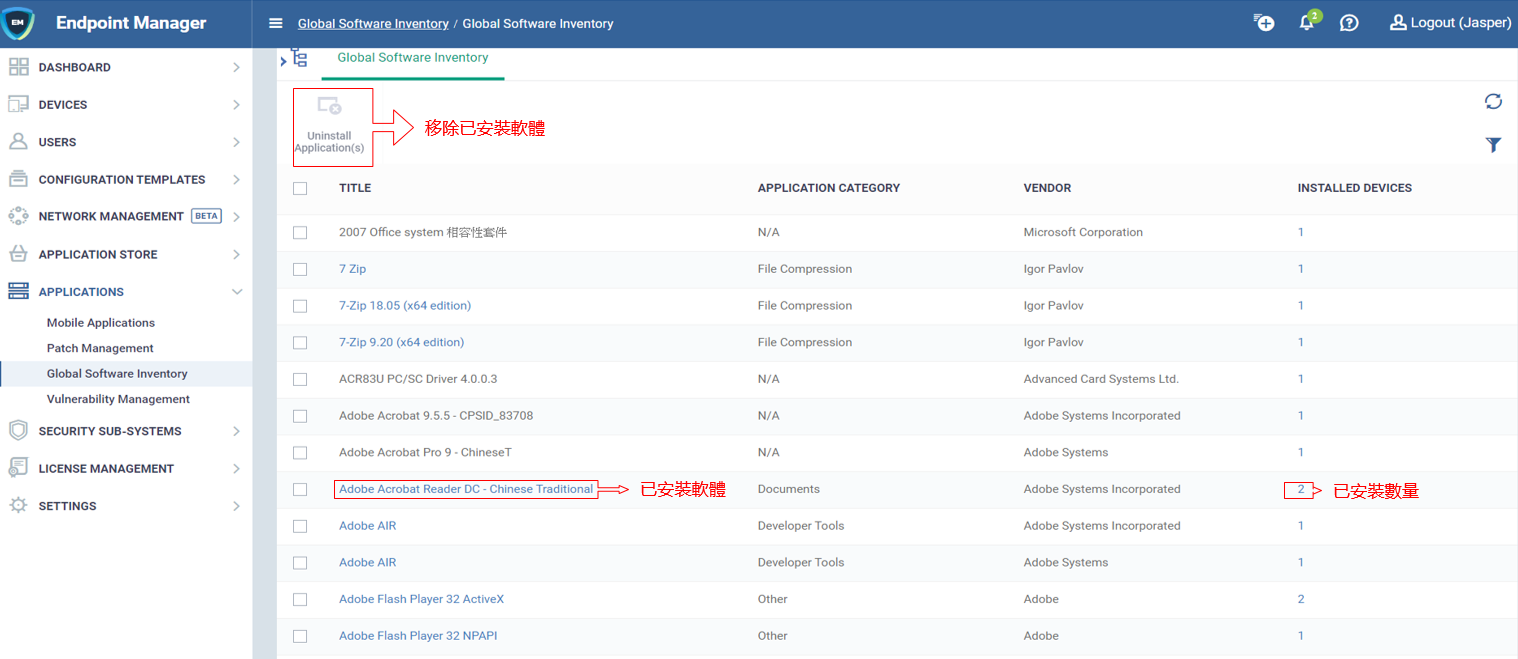Check the 7 Zip row checkbox

[300, 269]
